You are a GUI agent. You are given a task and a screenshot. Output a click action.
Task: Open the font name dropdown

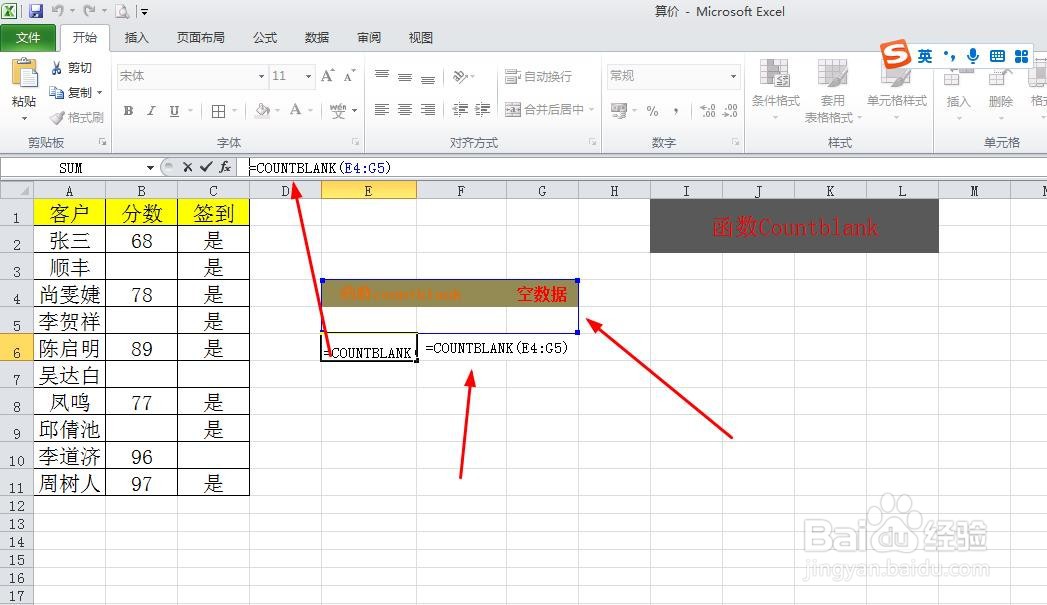pos(261,76)
